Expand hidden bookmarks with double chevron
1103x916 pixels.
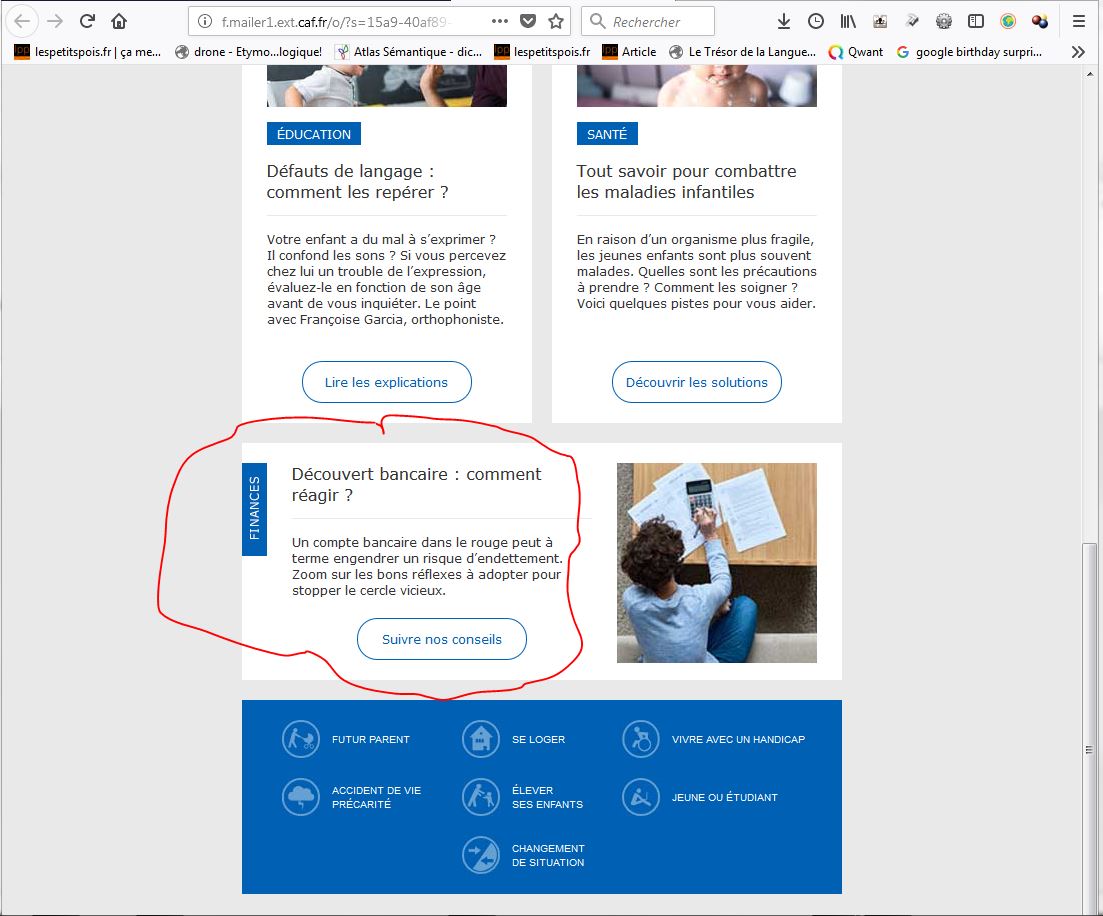point(1078,51)
